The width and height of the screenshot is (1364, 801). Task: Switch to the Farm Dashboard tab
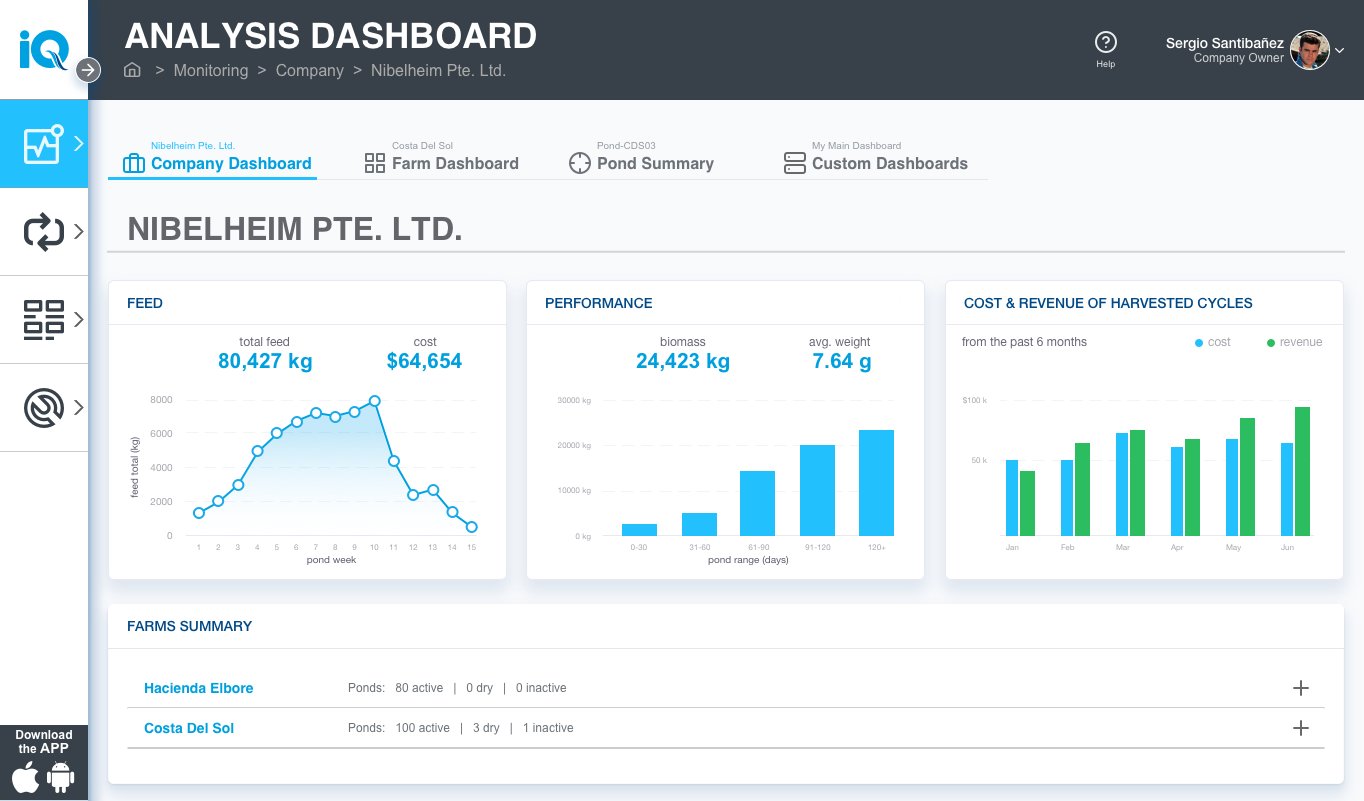pos(442,163)
